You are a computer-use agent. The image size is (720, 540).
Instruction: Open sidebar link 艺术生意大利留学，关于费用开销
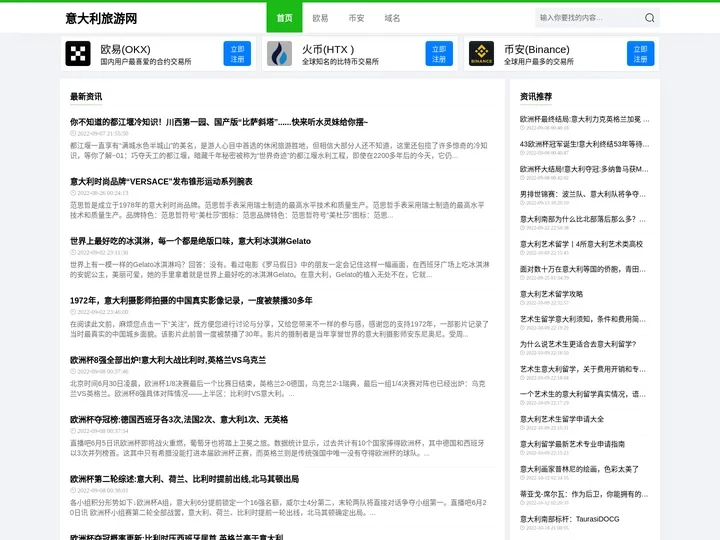pyautogui.click(x=583, y=369)
